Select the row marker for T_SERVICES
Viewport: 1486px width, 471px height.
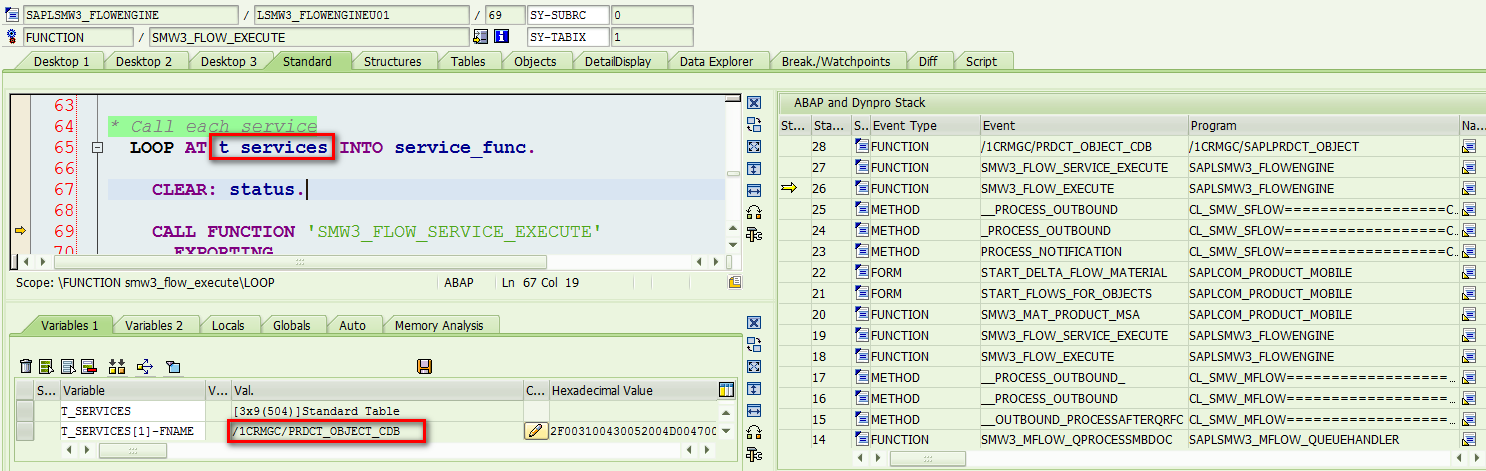tap(25, 410)
